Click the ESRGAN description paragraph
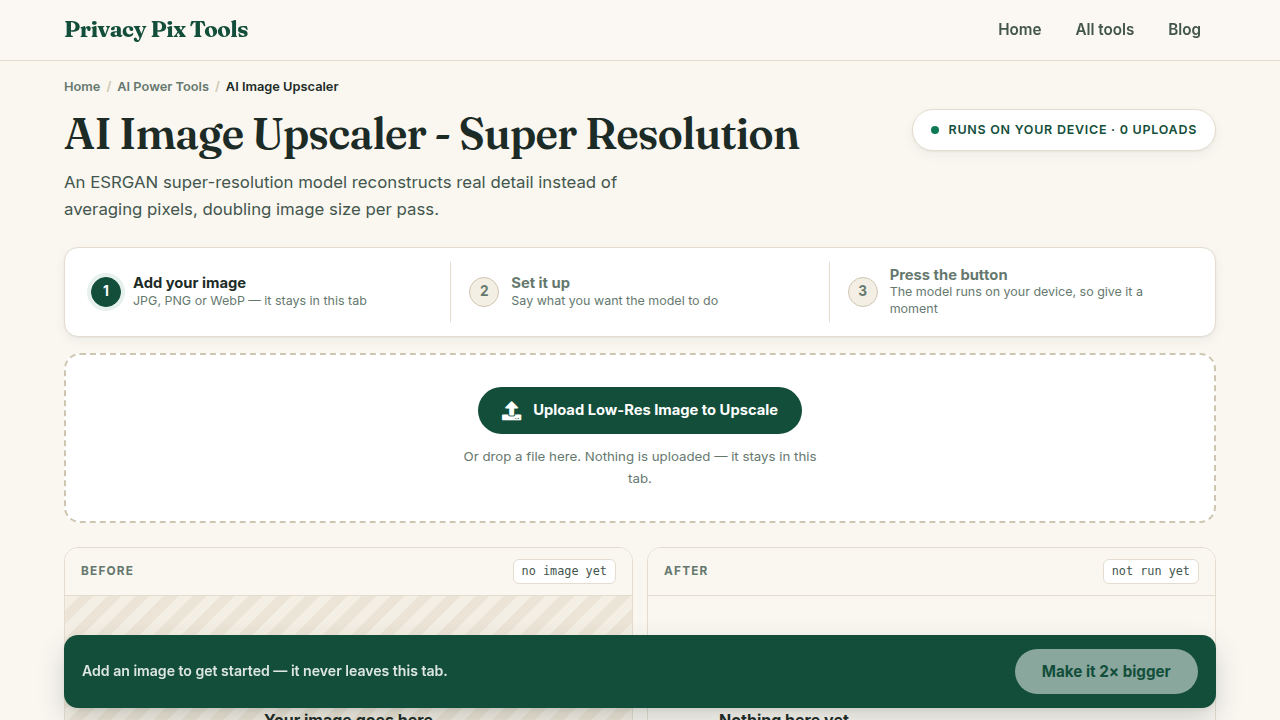 point(341,196)
